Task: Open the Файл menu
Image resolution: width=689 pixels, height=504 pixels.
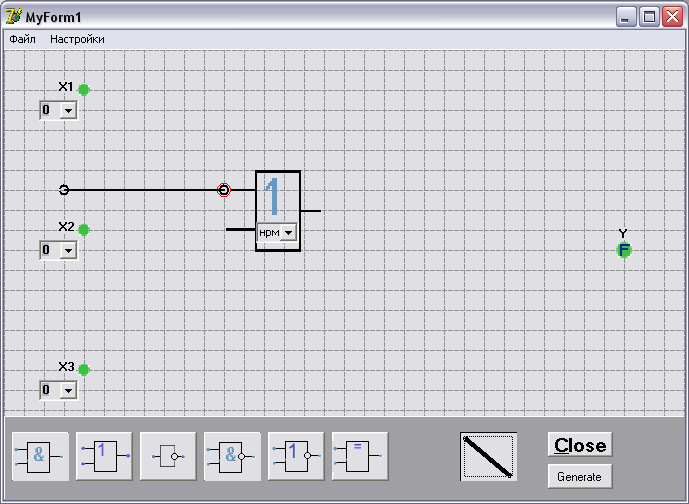Action: pyautogui.click(x=22, y=39)
